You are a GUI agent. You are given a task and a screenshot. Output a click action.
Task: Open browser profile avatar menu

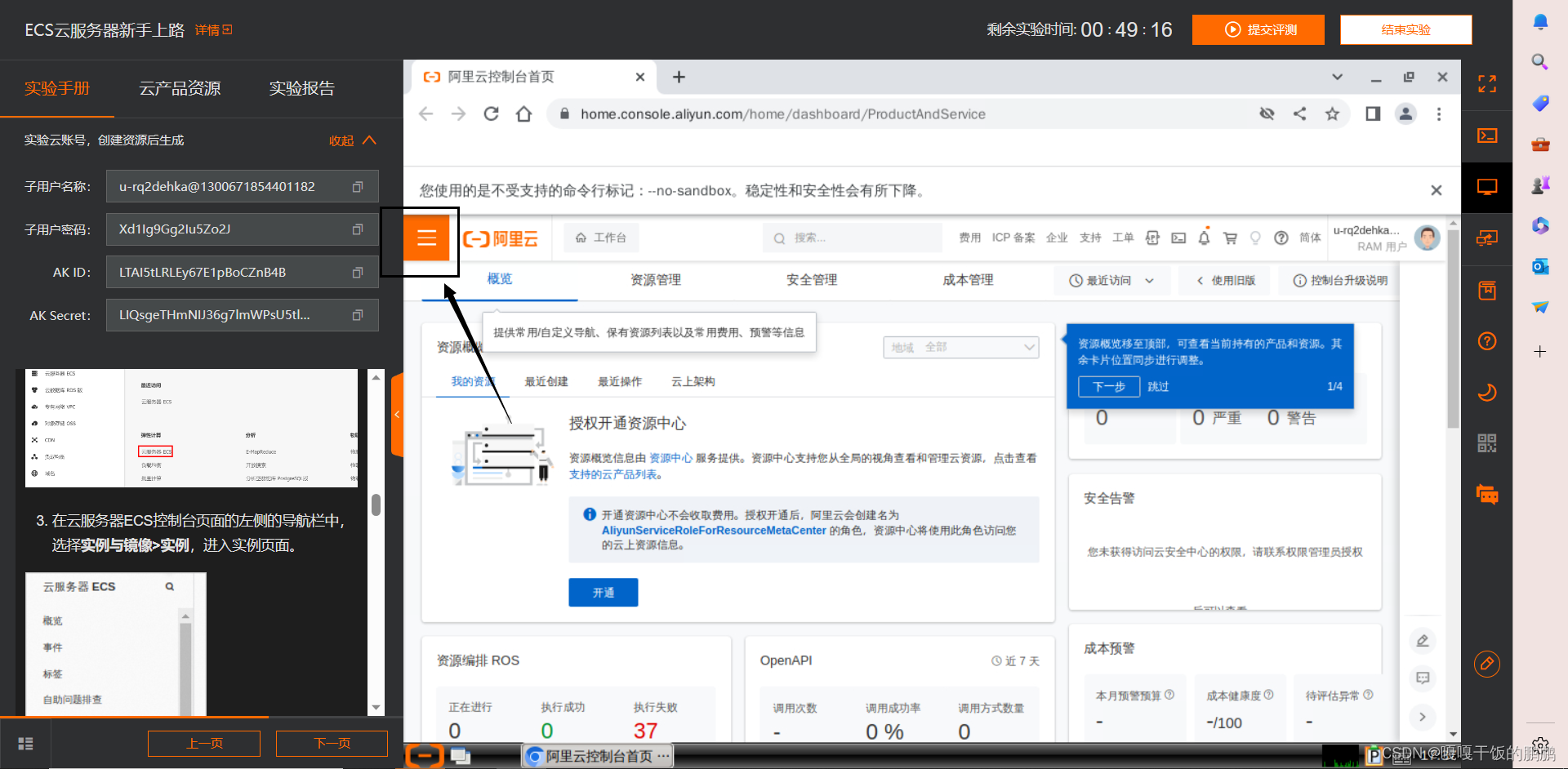[x=1405, y=114]
